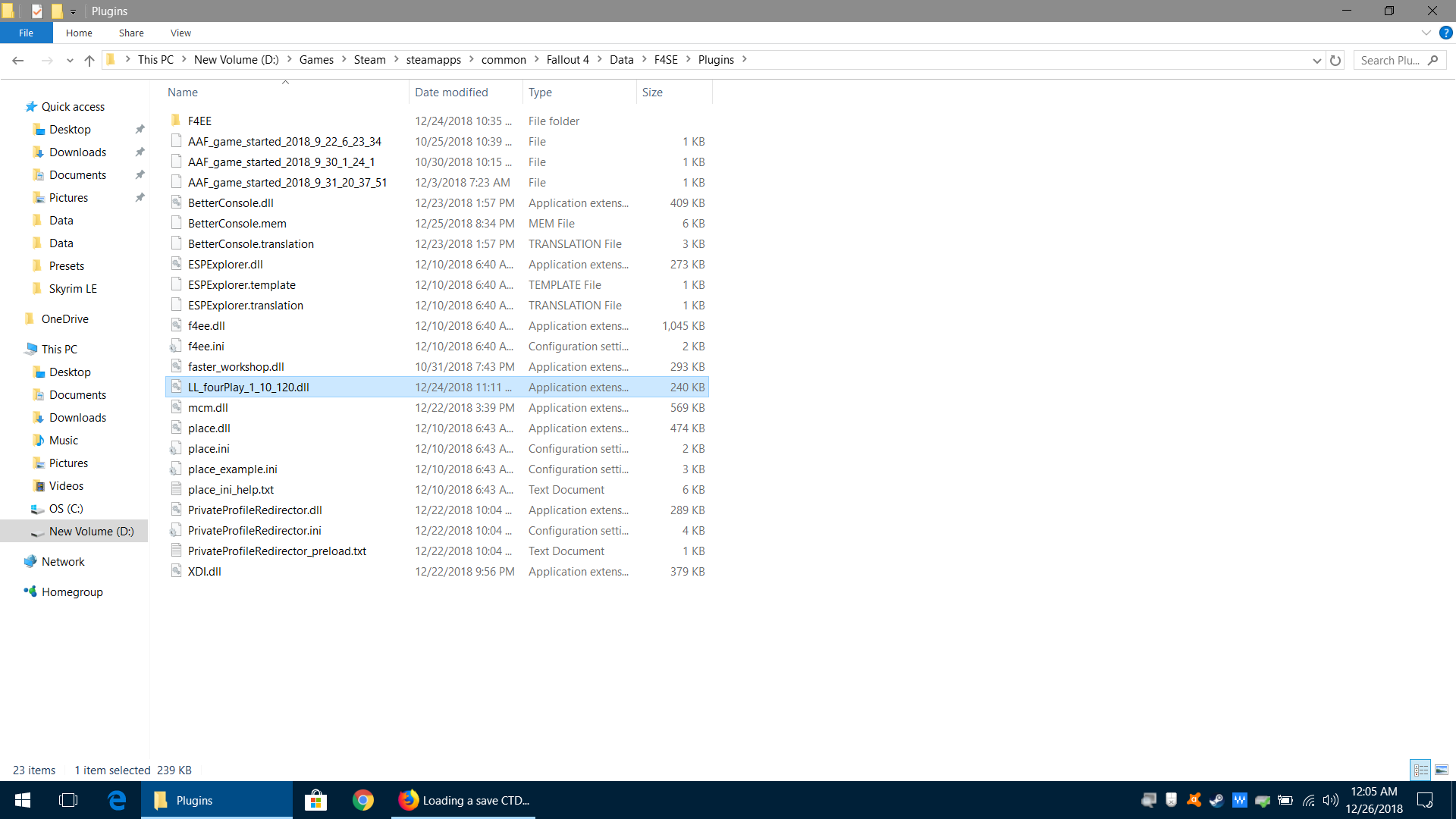The height and width of the screenshot is (819, 1456).
Task: Open Quick access in navigation pane
Action: [x=73, y=107]
